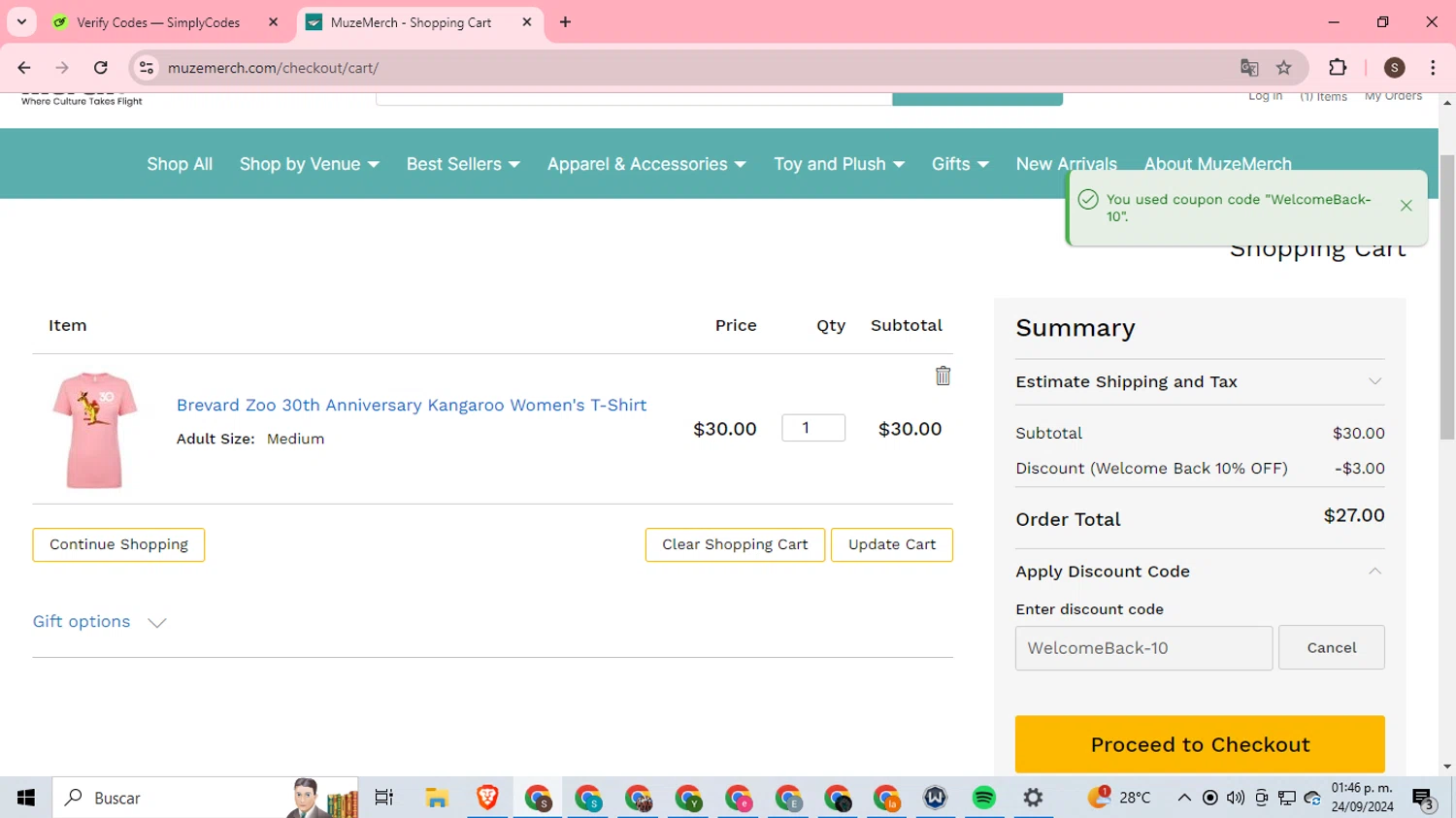The width and height of the screenshot is (1456, 818).
Task: Open the browser extensions menu
Action: [x=1338, y=68]
